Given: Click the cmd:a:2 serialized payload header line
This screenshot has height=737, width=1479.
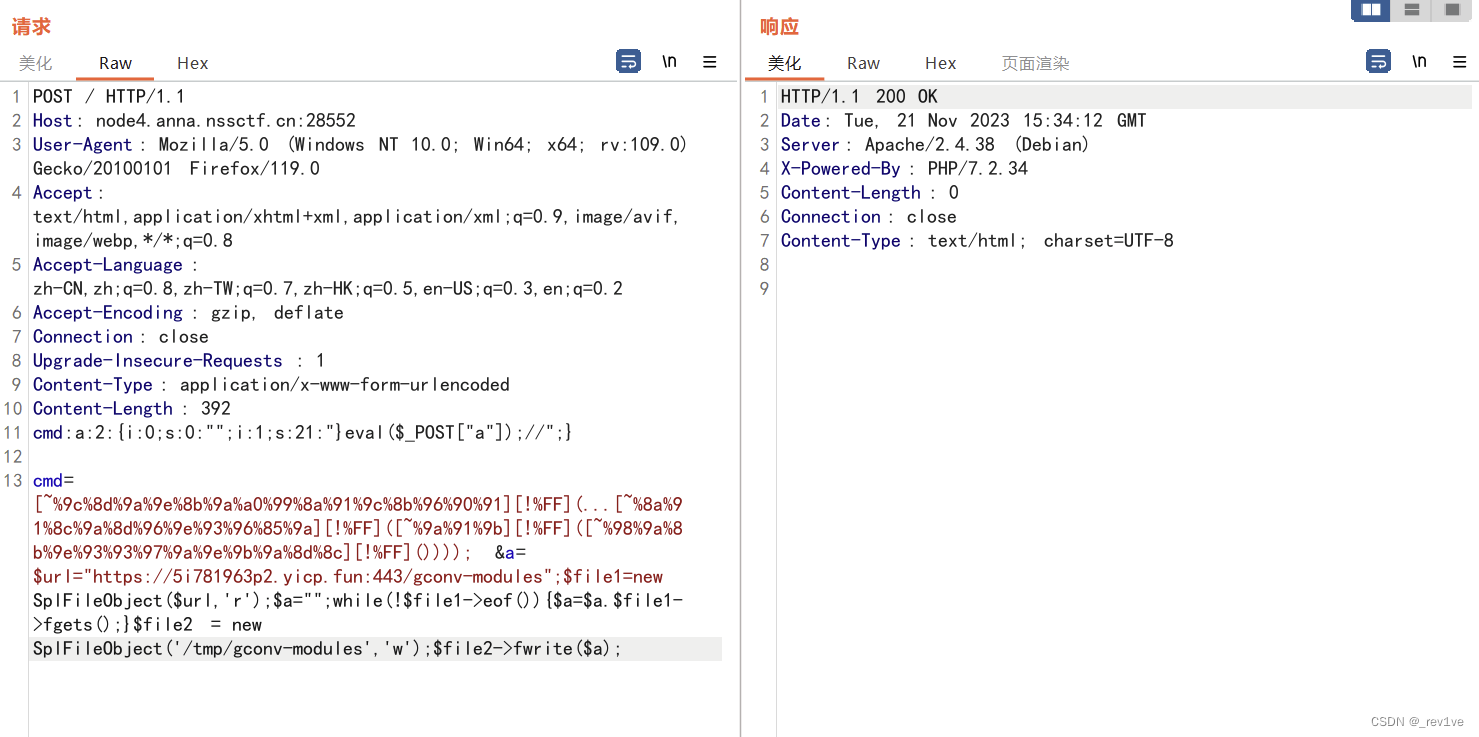Looking at the screenshot, I should 303,433.
